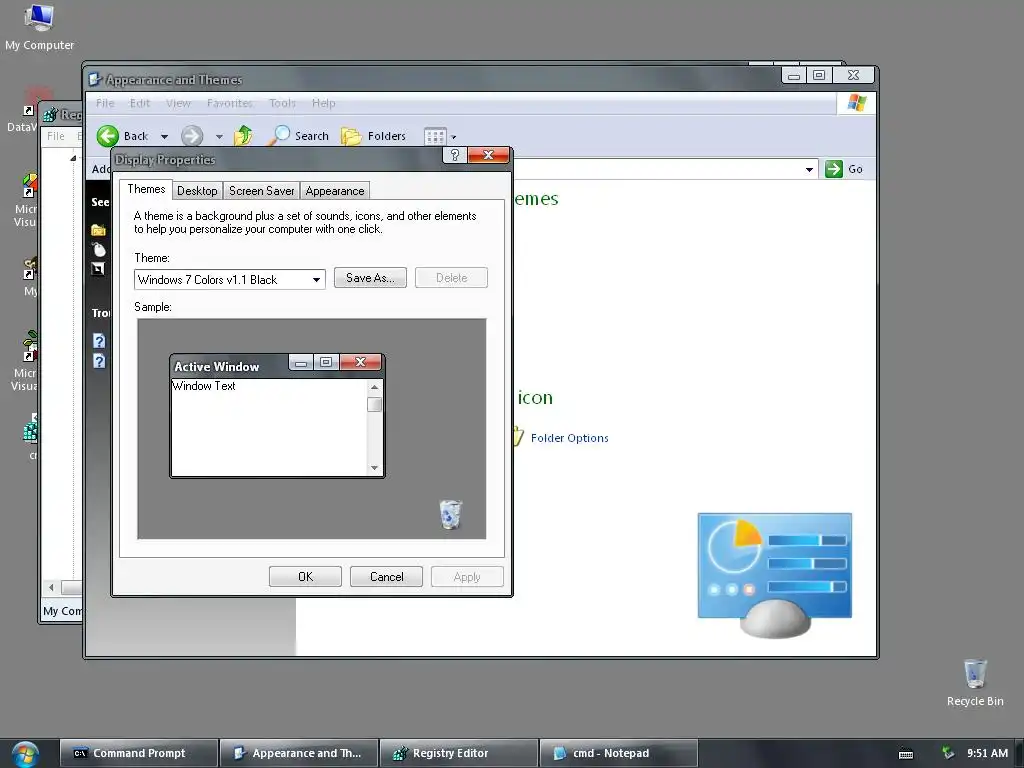Click Registry Editor horizontal scrollbar left arrow
The height and width of the screenshot is (768, 1024).
[52, 587]
